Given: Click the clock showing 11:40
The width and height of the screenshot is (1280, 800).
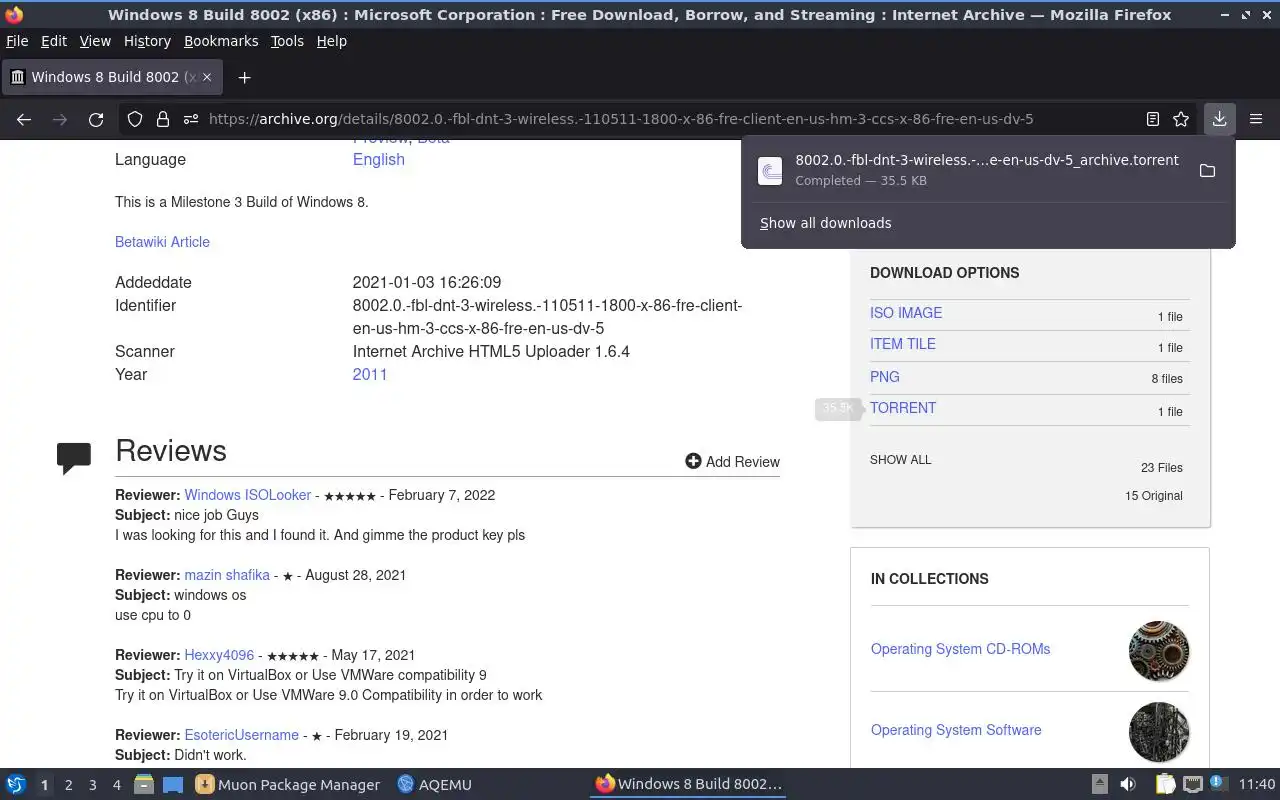Looking at the screenshot, I should (1257, 784).
